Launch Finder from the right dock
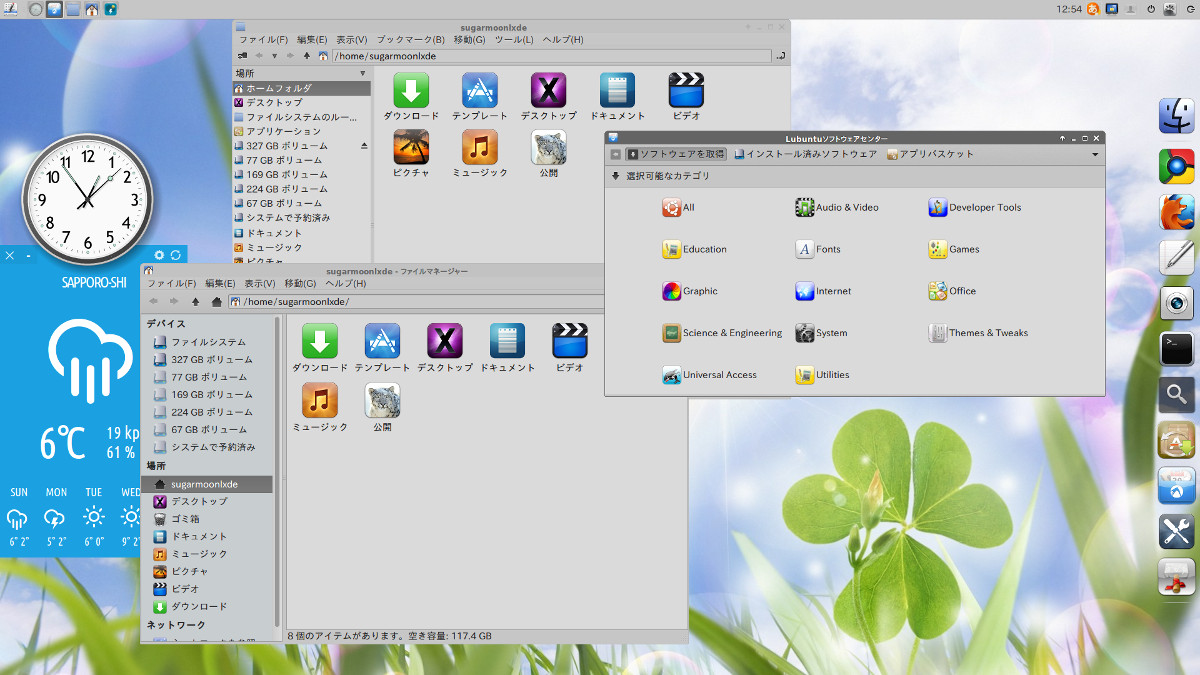Screen dimensions: 1200x675 coord(1177,116)
